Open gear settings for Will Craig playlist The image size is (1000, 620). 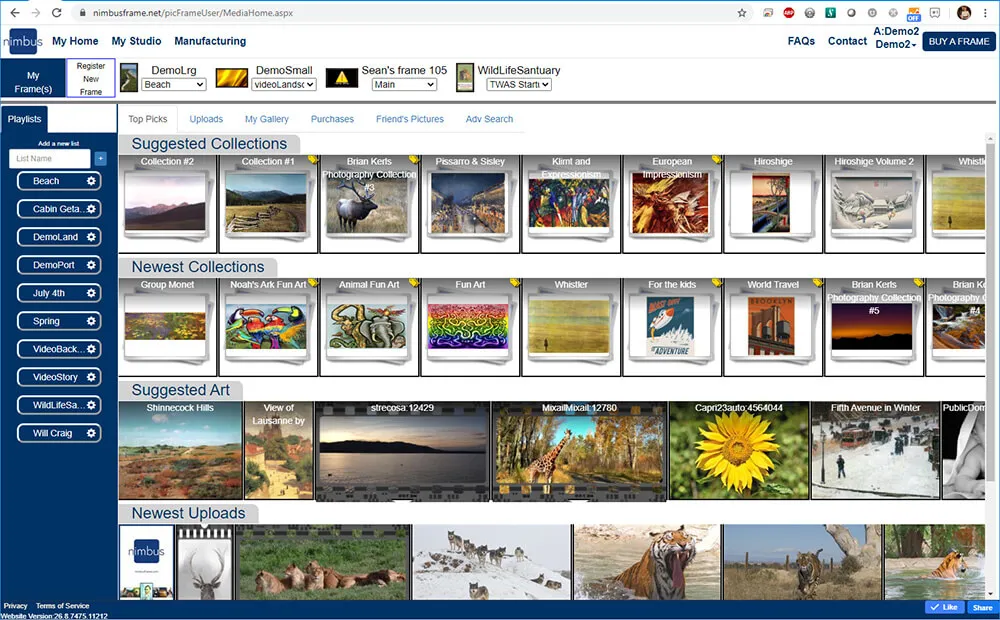click(x=91, y=433)
